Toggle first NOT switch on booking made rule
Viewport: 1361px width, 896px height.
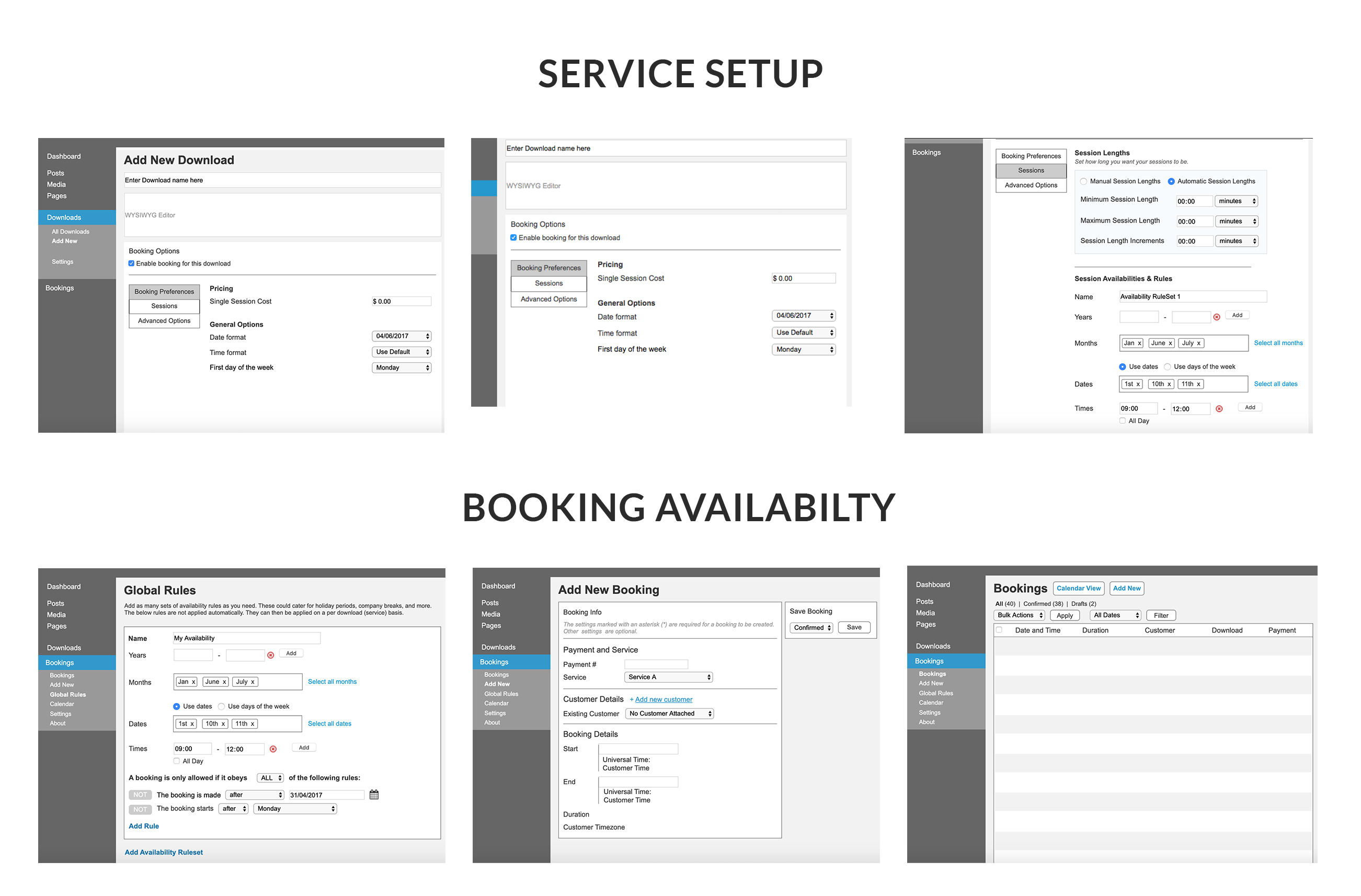pos(140,795)
